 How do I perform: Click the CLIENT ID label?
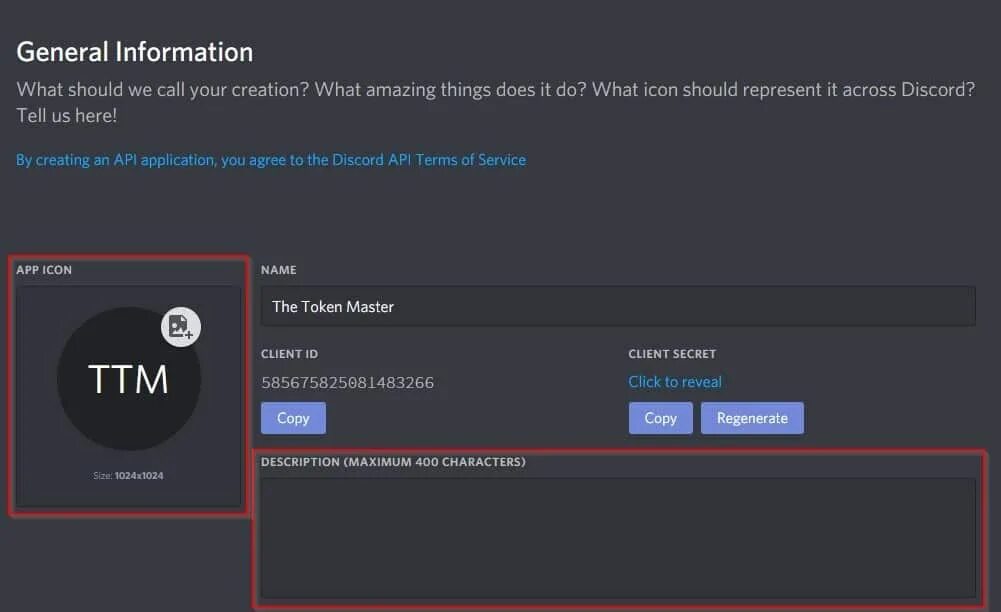click(289, 354)
